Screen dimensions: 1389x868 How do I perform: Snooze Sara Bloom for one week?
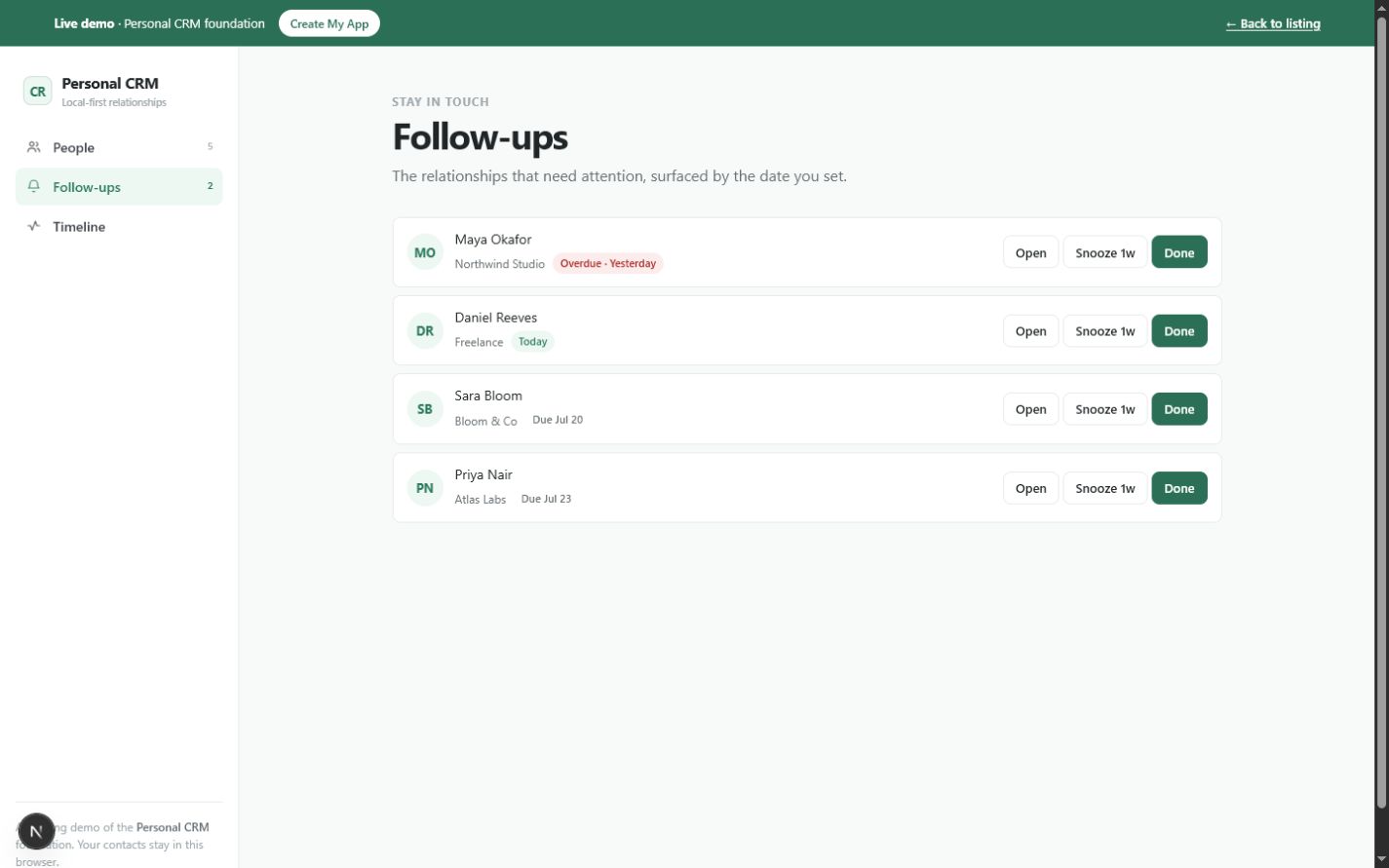coord(1104,409)
